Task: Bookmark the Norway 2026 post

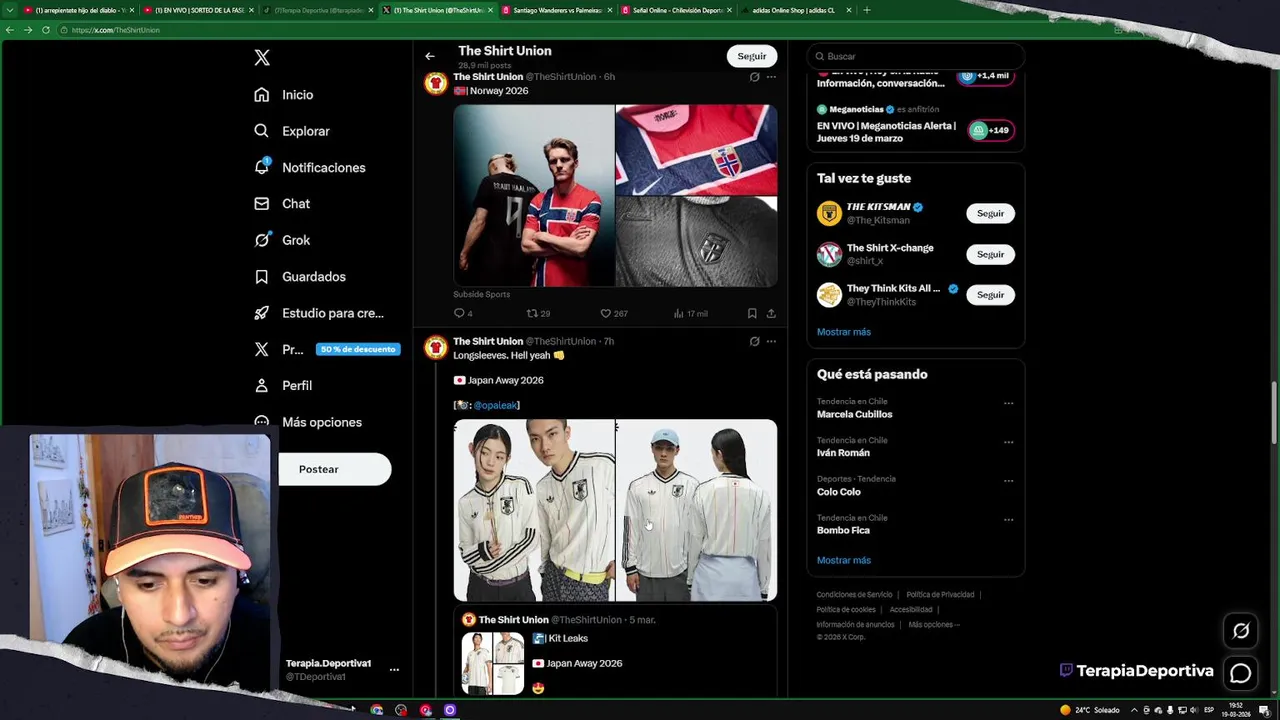Action: pyautogui.click(x=752, y=313)
